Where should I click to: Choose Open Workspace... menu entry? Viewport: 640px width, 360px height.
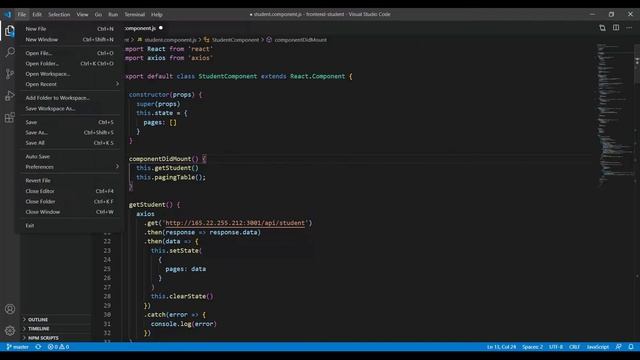[x=70, y=74]
